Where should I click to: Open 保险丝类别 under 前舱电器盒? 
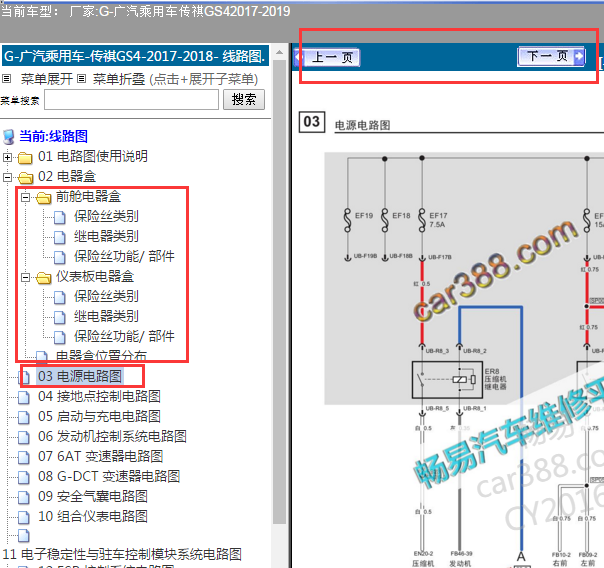coord(106,216)
